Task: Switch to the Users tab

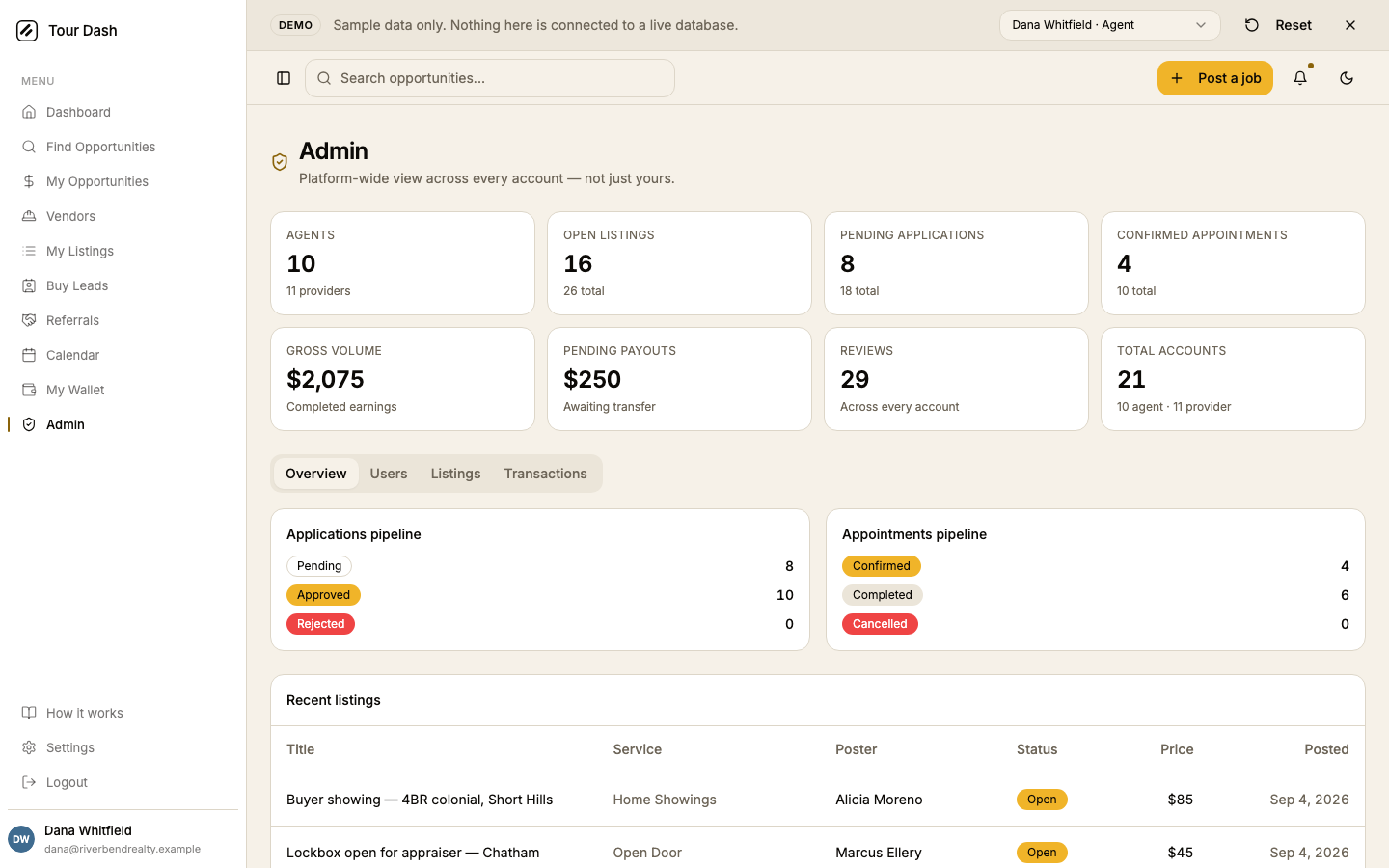Action: 389,474
